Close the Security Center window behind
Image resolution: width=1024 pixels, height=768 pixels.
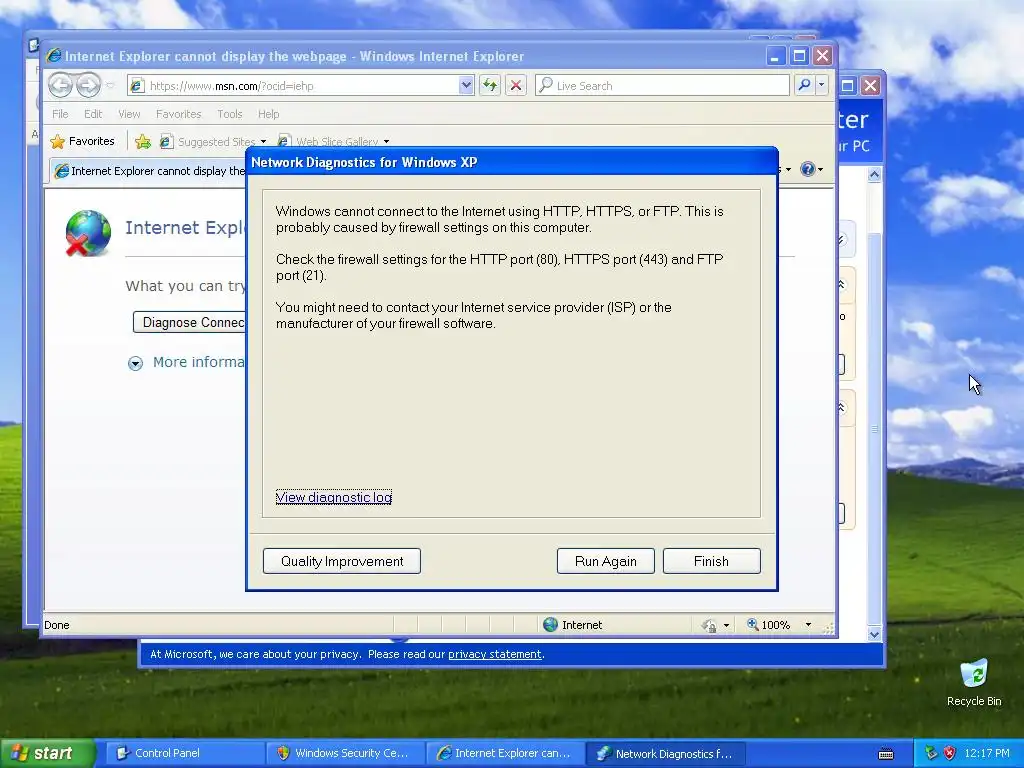(871, 86)
